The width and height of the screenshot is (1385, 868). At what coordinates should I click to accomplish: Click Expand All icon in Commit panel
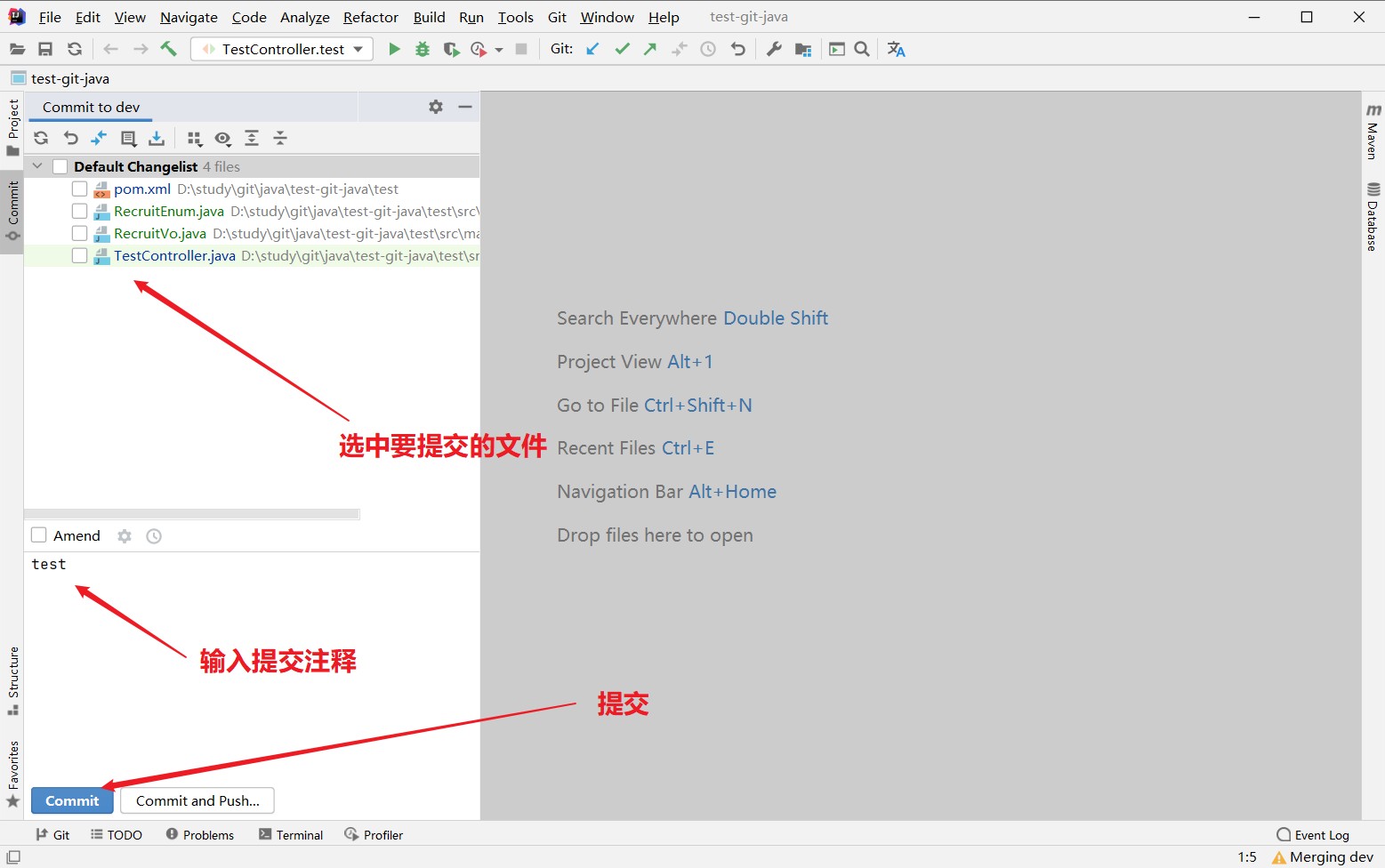tap(252, 138)
